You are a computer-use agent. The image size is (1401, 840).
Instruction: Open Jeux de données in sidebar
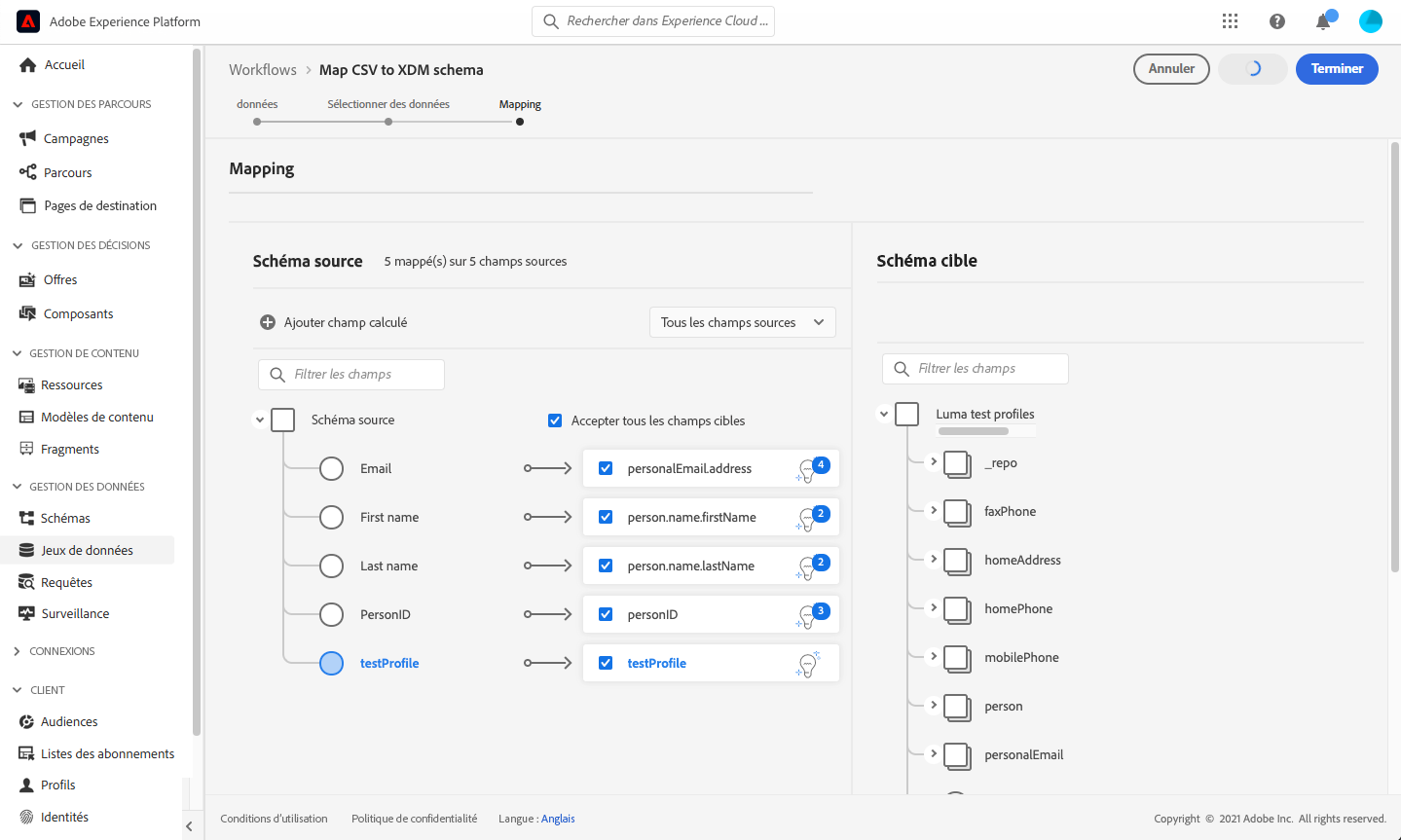click(x=87, y=550)
